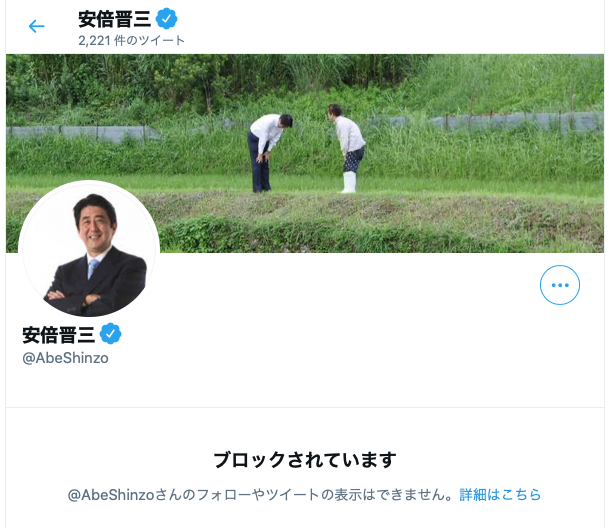The width and height of the screenshot is (609, 528).
Task: Click the @AbeShinzoさんのフォロー message text
Action: (260, 495)
